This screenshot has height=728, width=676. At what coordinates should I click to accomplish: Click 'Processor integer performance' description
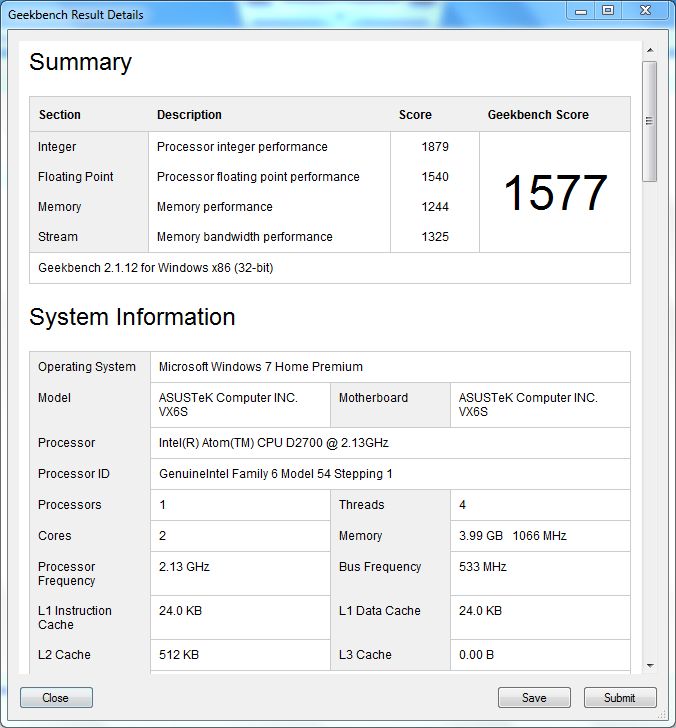(x=242, y=147)
